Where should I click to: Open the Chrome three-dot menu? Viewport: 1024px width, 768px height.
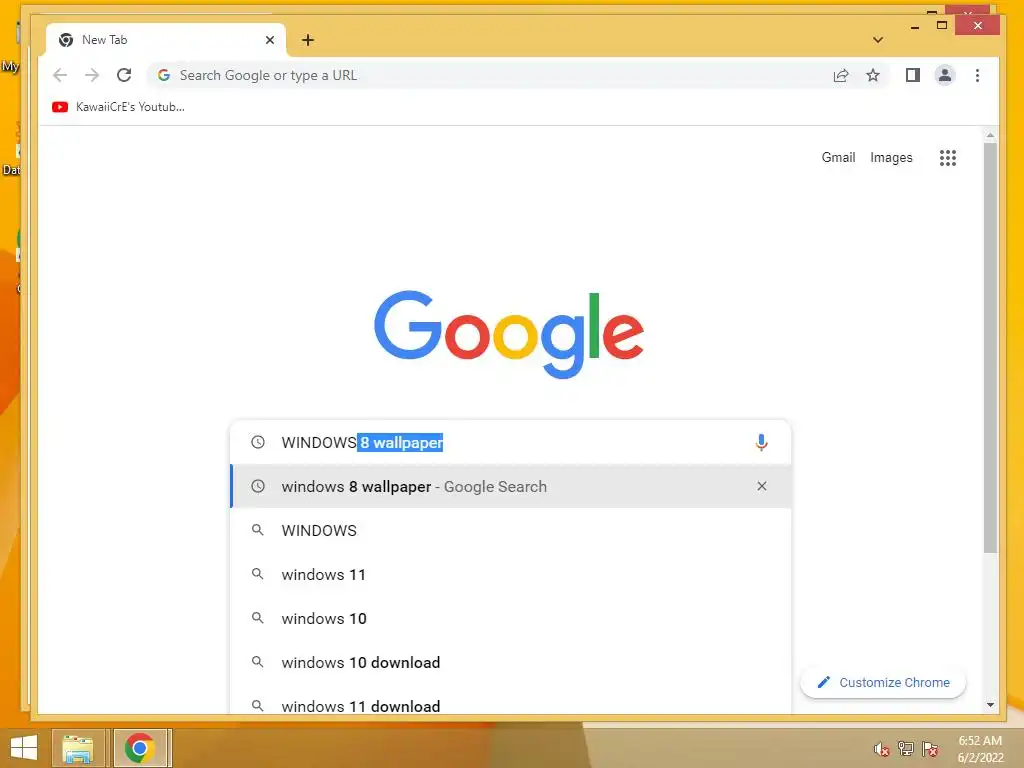point(978,75)
